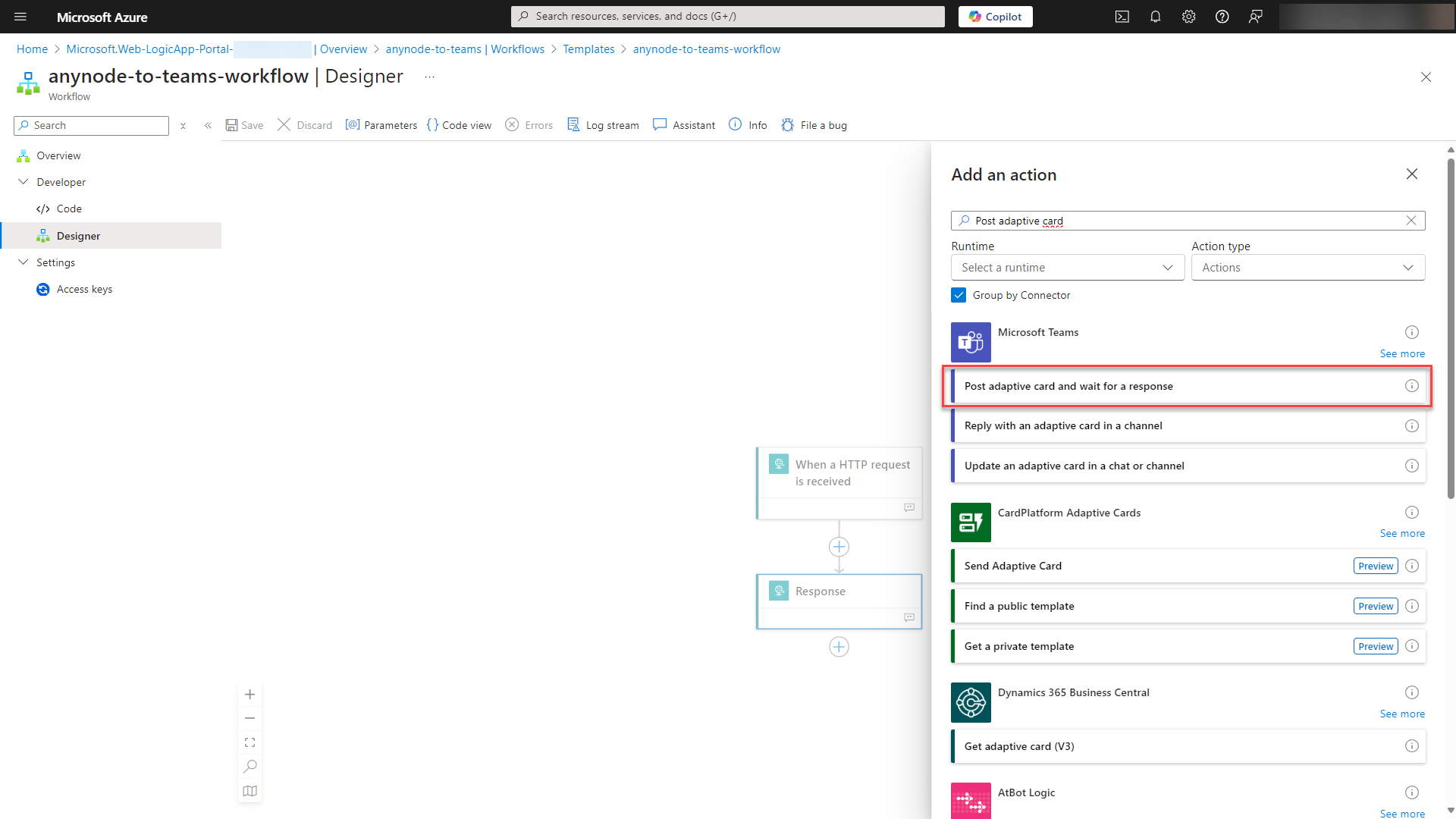The height and width of the screenshot is (819, 1456).
Task: Fit the workflow to the canvas view
Action: pos(250,742)
